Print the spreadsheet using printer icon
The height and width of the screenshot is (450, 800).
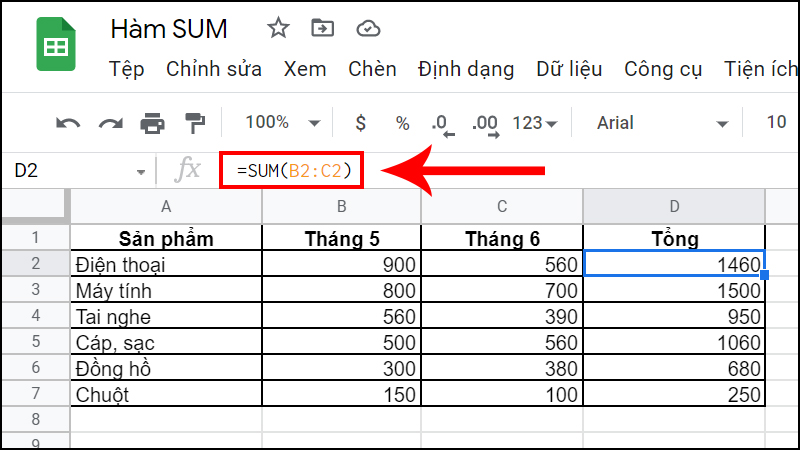pos(152,123)
